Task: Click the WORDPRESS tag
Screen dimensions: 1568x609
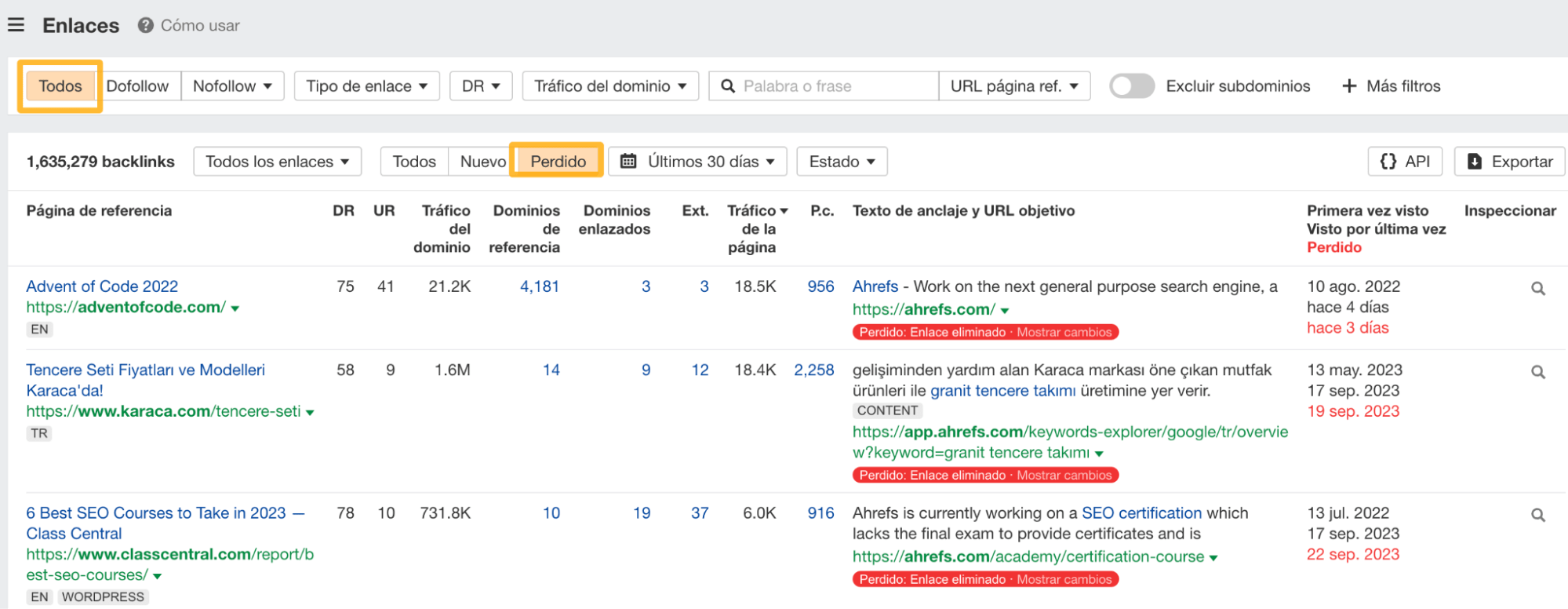Action: click(x=103, y=596)
